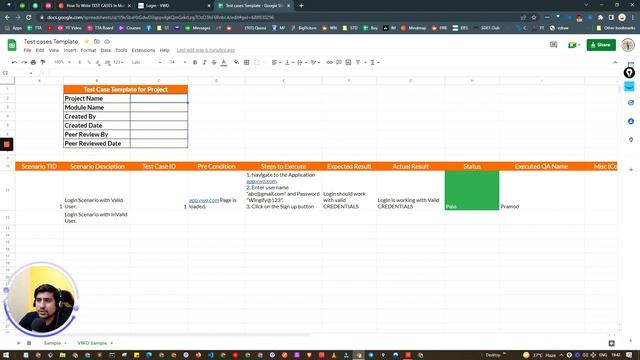
Task: Expand the horizontal align dropdown
Action: (x=276, y=62)
